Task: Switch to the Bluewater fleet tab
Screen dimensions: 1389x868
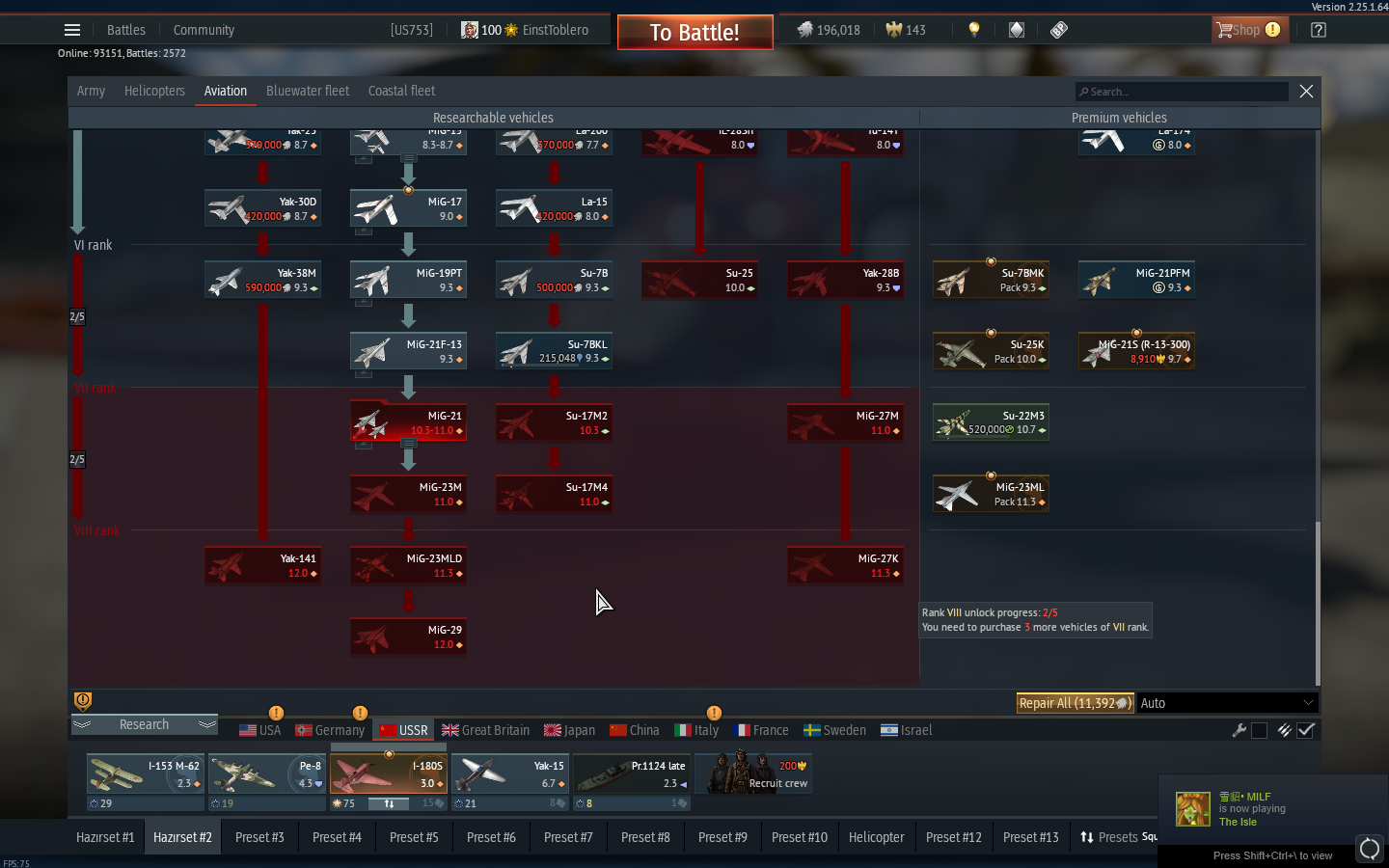Action: point(308,91)
